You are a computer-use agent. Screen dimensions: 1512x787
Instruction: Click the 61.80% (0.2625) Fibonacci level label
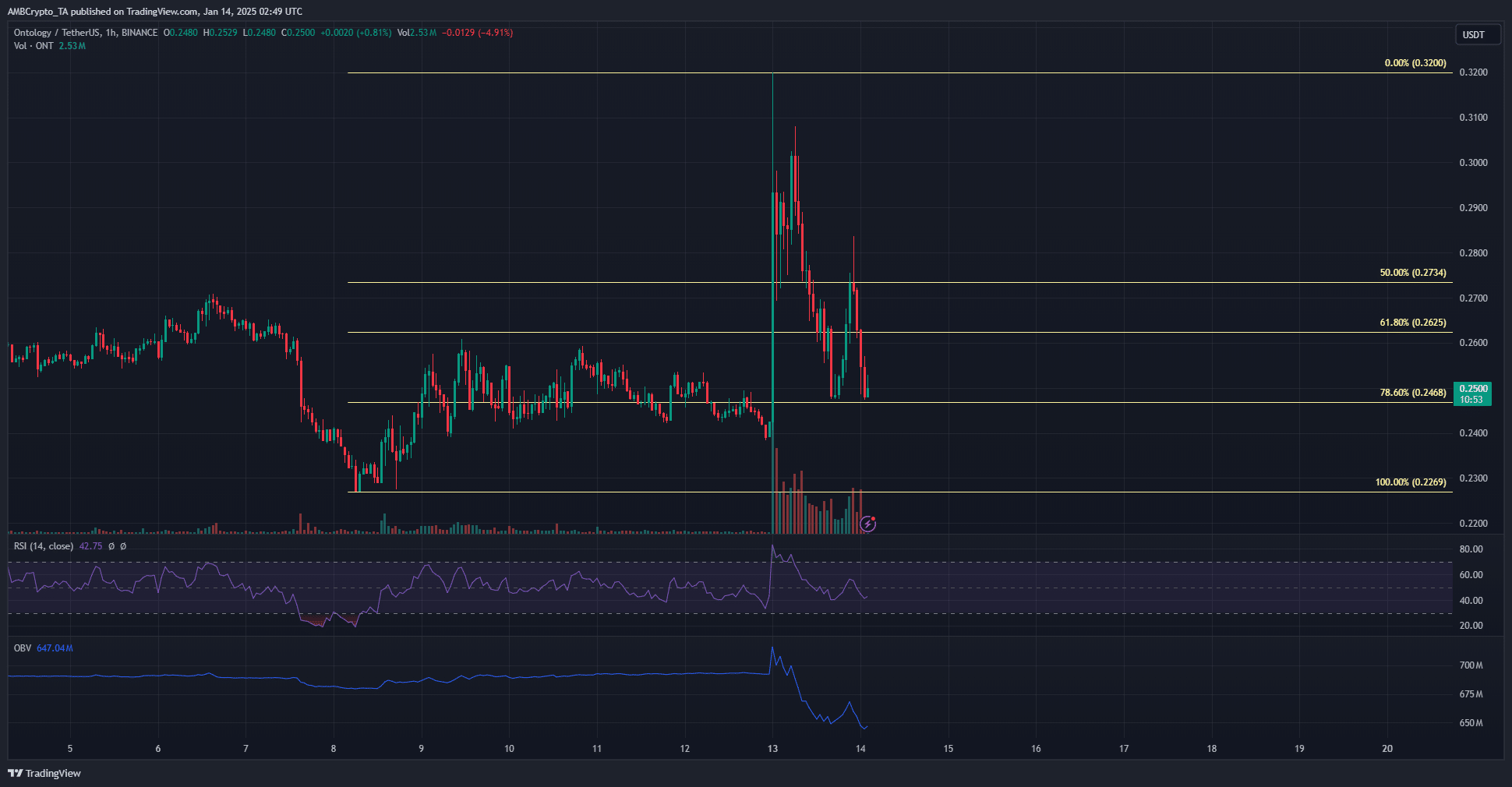point(1412,323)
